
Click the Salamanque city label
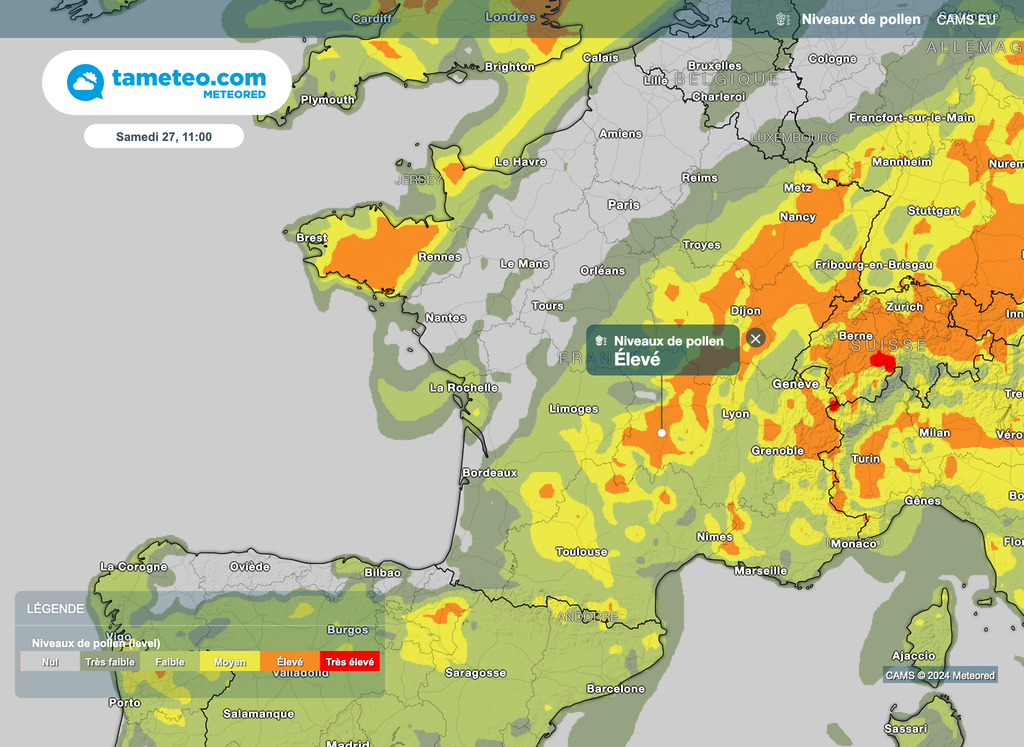(x=259, y=714)
